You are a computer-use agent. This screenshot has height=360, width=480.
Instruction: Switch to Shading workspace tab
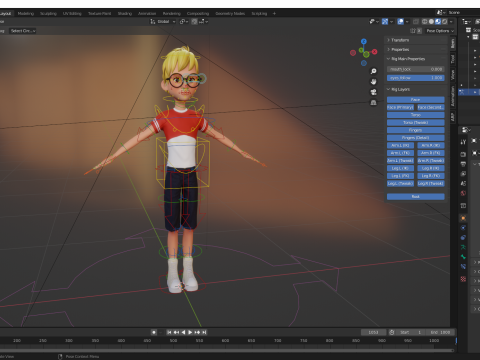(125, 13)
